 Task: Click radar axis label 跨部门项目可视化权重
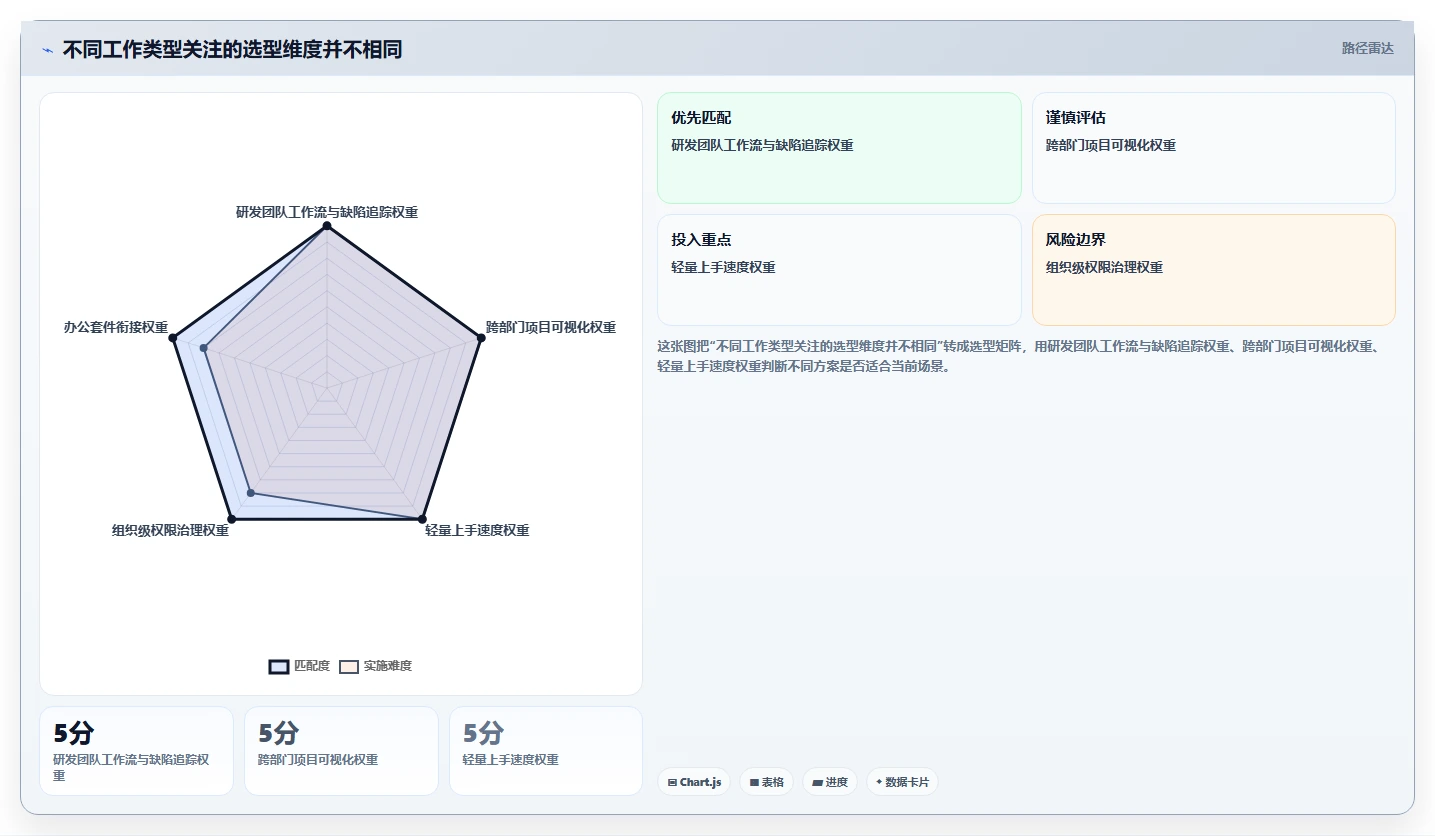point(551,327)
